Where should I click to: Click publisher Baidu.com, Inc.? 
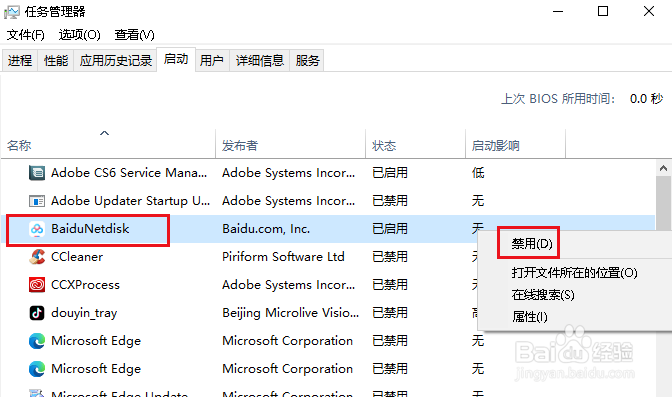coord(266,229)
